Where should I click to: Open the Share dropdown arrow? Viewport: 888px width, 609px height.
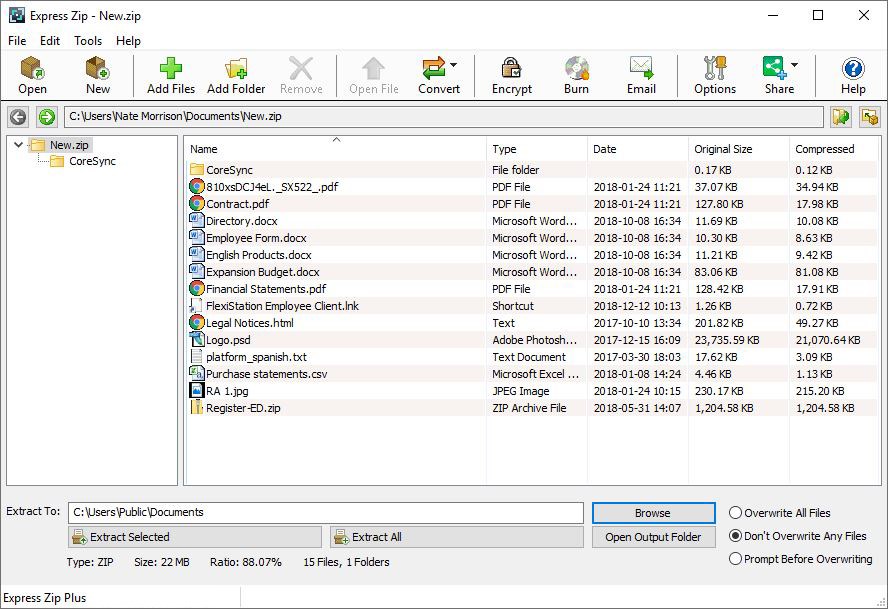tap(794, 65)
